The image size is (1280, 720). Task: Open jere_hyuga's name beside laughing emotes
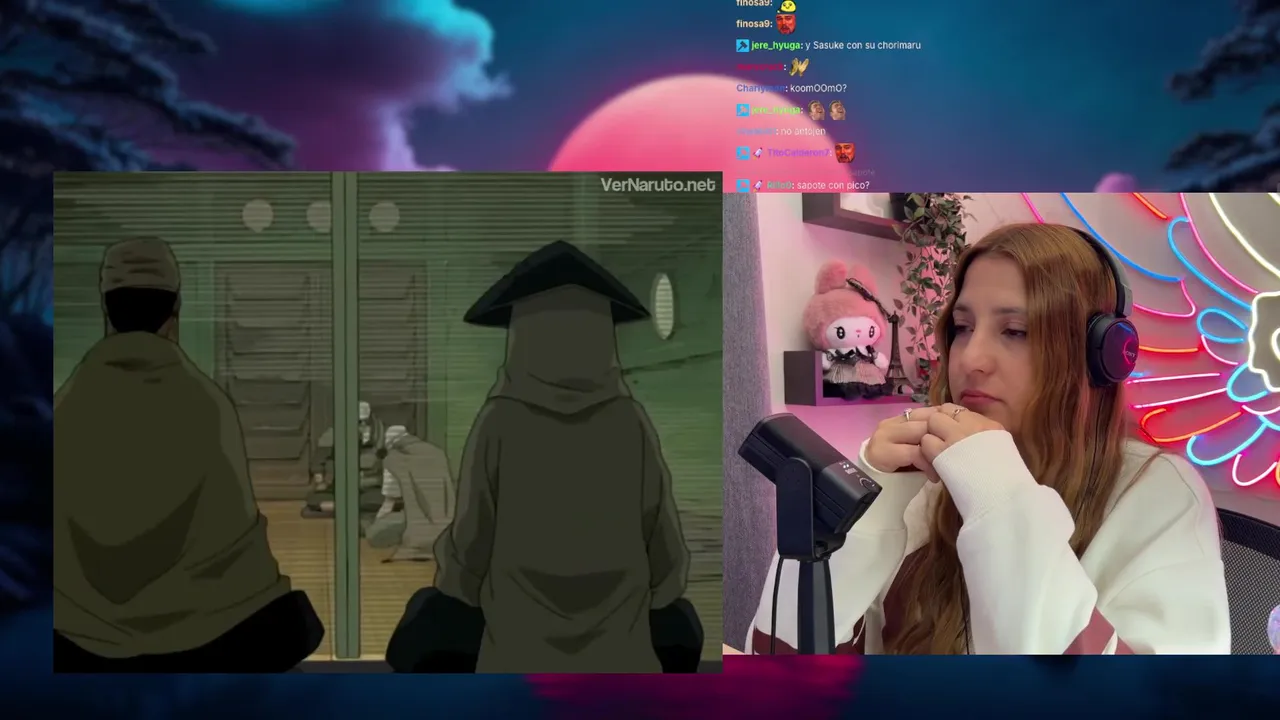(776, 110)
